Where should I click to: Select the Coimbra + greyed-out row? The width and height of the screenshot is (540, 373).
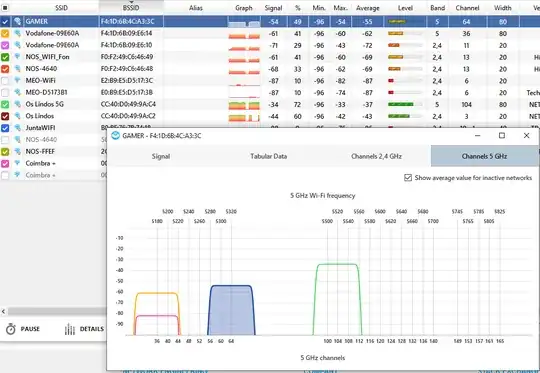(53, 175)
